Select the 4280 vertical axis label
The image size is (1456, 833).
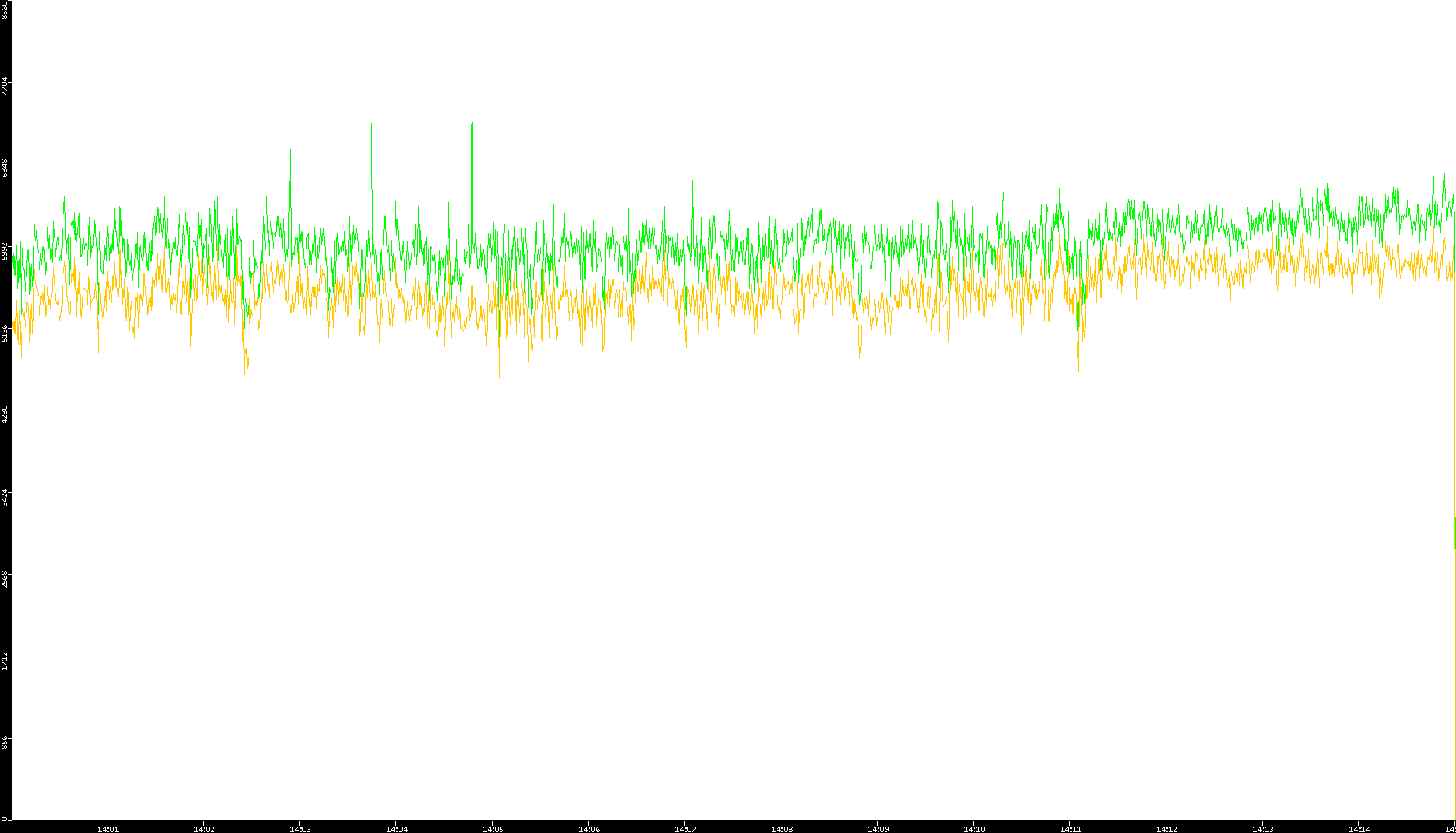5,414
